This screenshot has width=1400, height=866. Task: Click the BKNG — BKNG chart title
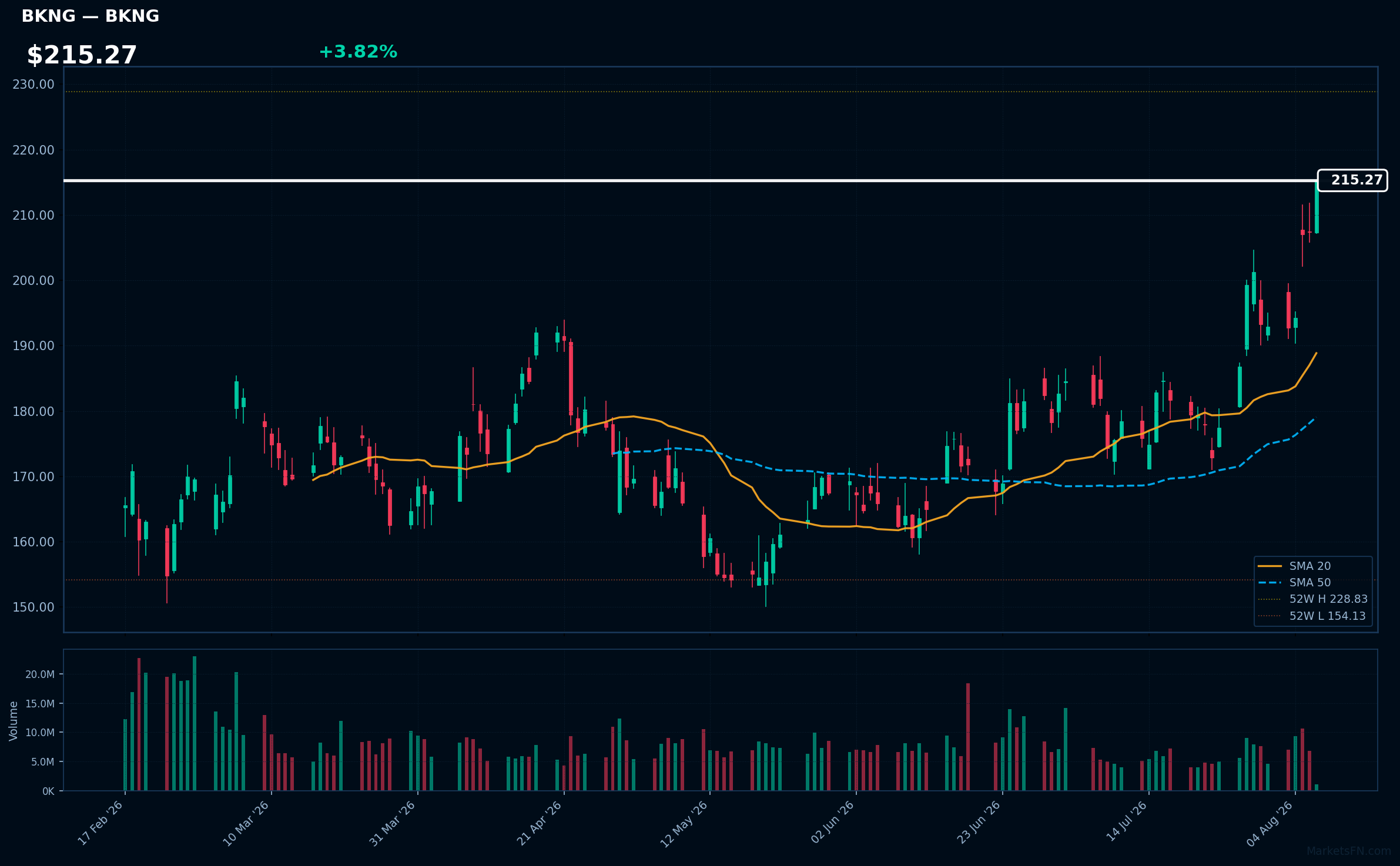pyautogui.click(x=90, y=16)
